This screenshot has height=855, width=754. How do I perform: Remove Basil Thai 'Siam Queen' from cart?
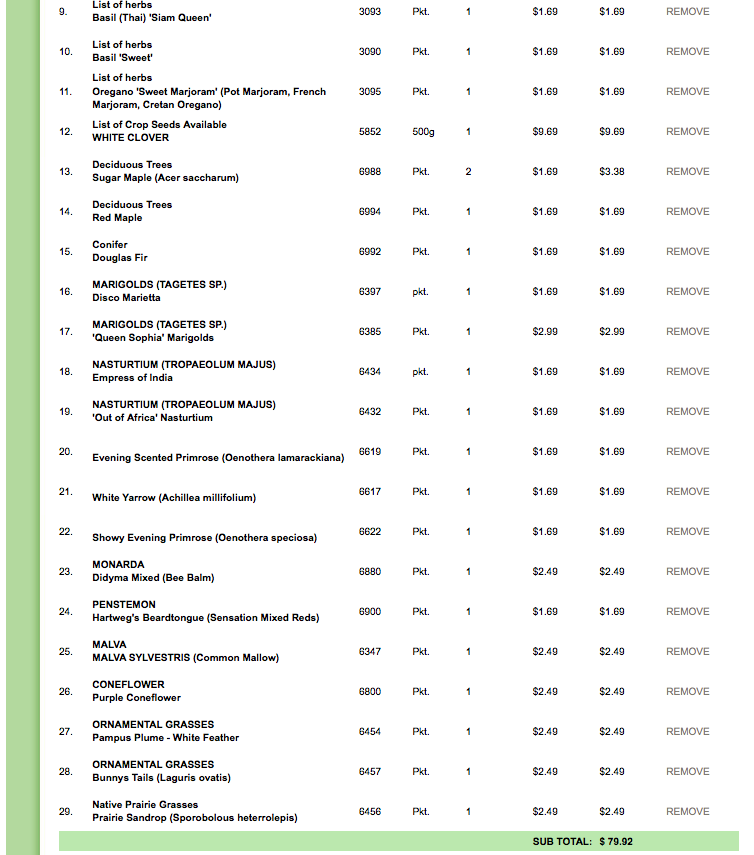click(x=687, y=12)
